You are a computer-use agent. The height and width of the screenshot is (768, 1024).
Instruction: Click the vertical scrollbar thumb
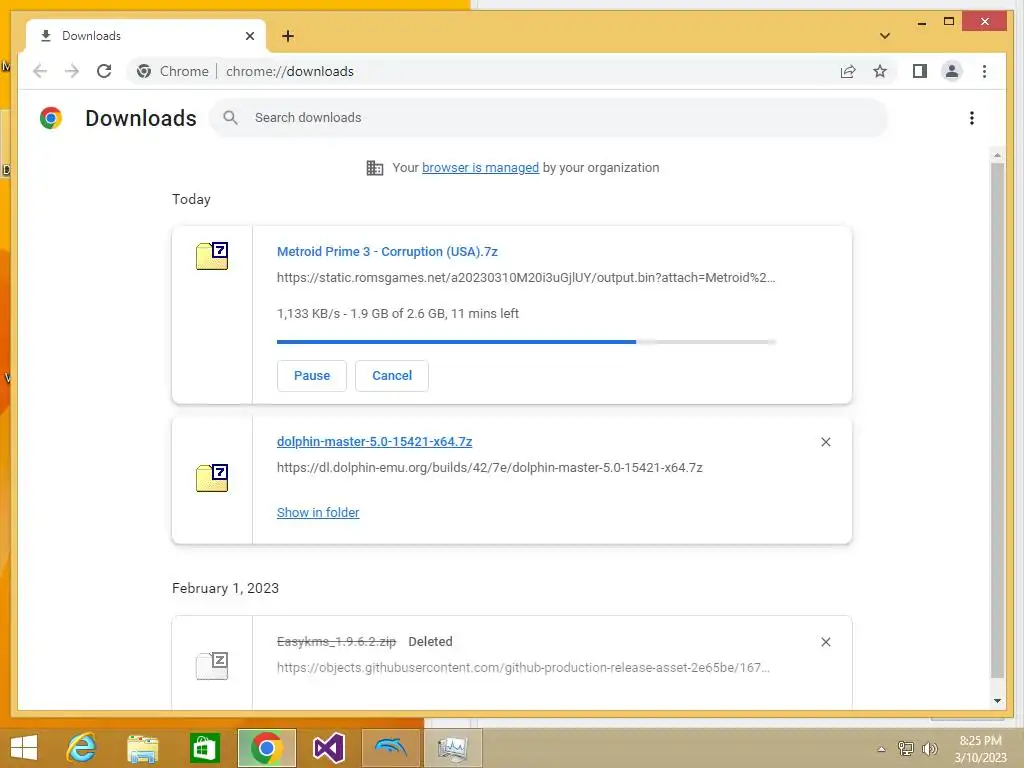[x=997, y=421]
